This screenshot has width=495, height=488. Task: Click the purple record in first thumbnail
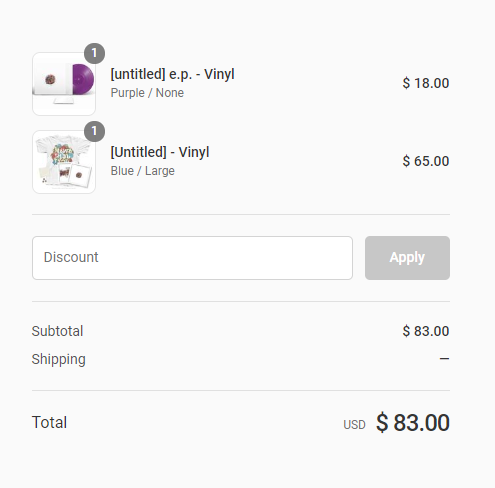pos(83,79)
